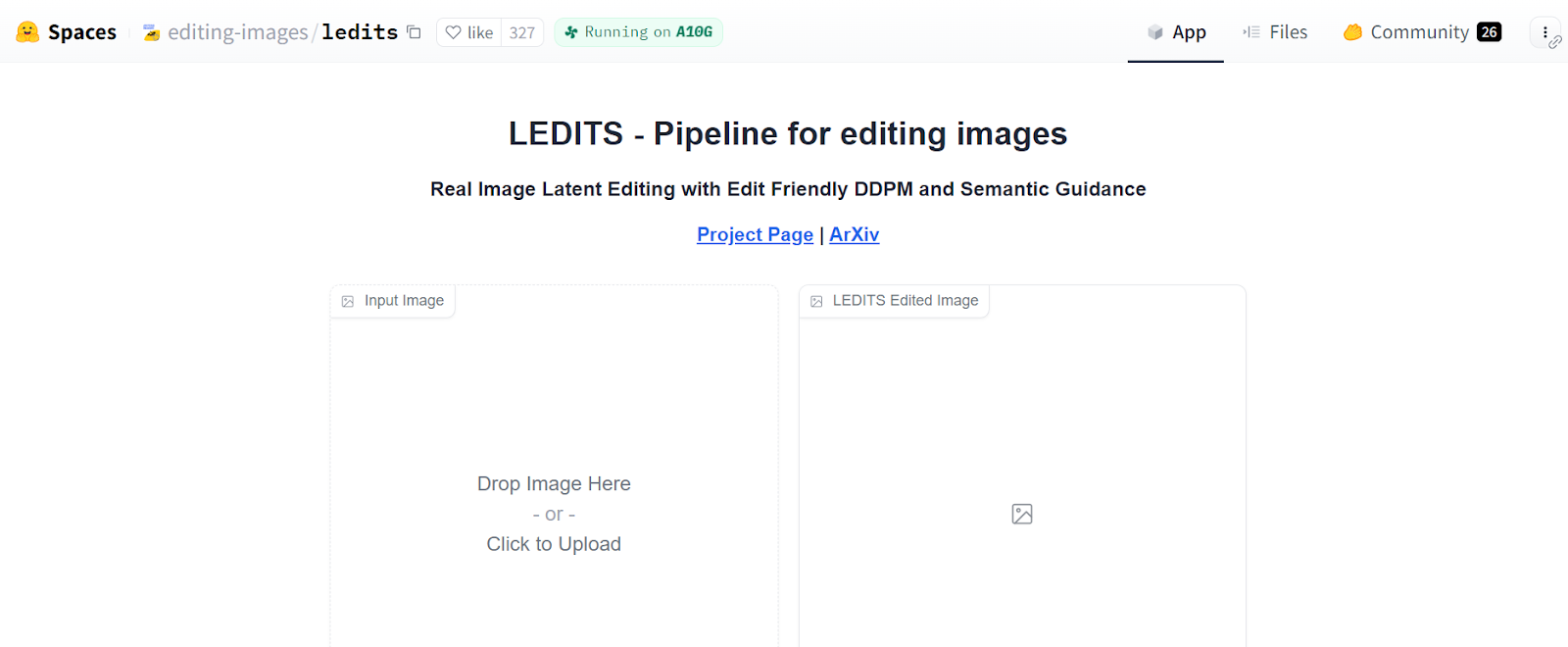This screenshot has width=1568, height=647.
Task: Click the LEDITS Edited Image label icon
Action: [x=816, y=301]
